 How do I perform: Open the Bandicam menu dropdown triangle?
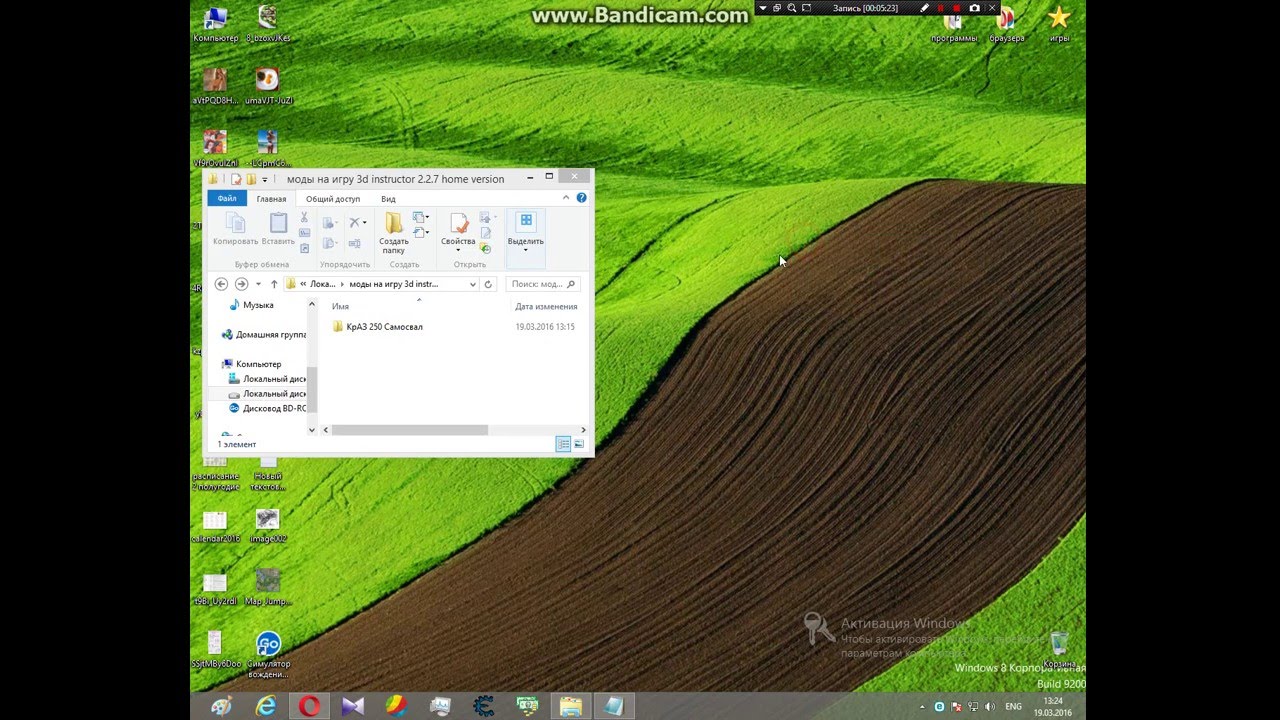pos(762,8)
